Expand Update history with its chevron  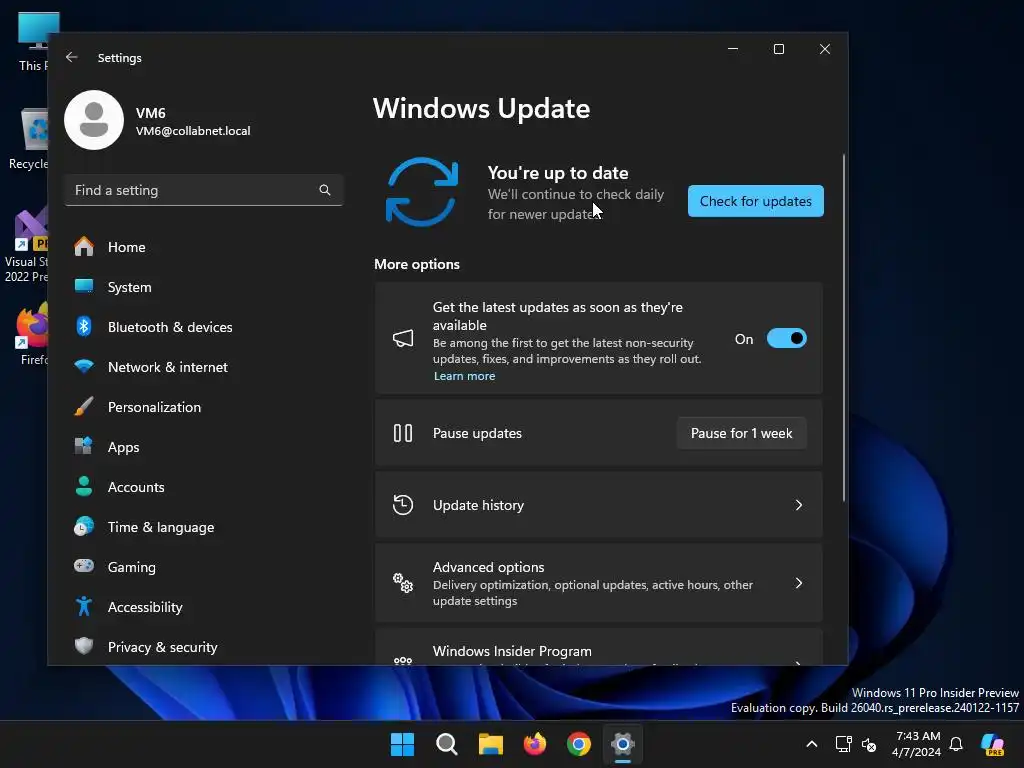pos(799,505)
